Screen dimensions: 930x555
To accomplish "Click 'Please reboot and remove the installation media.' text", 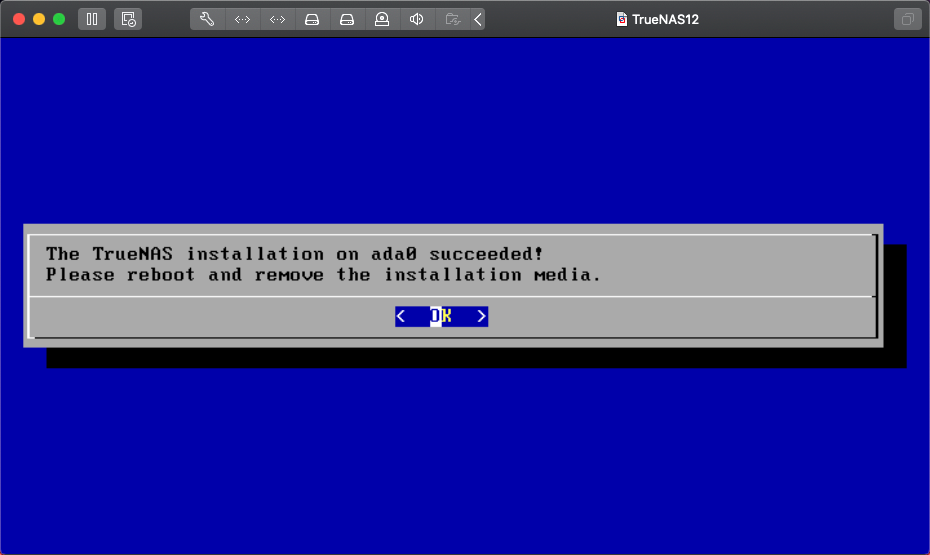I will coord(323,275).
